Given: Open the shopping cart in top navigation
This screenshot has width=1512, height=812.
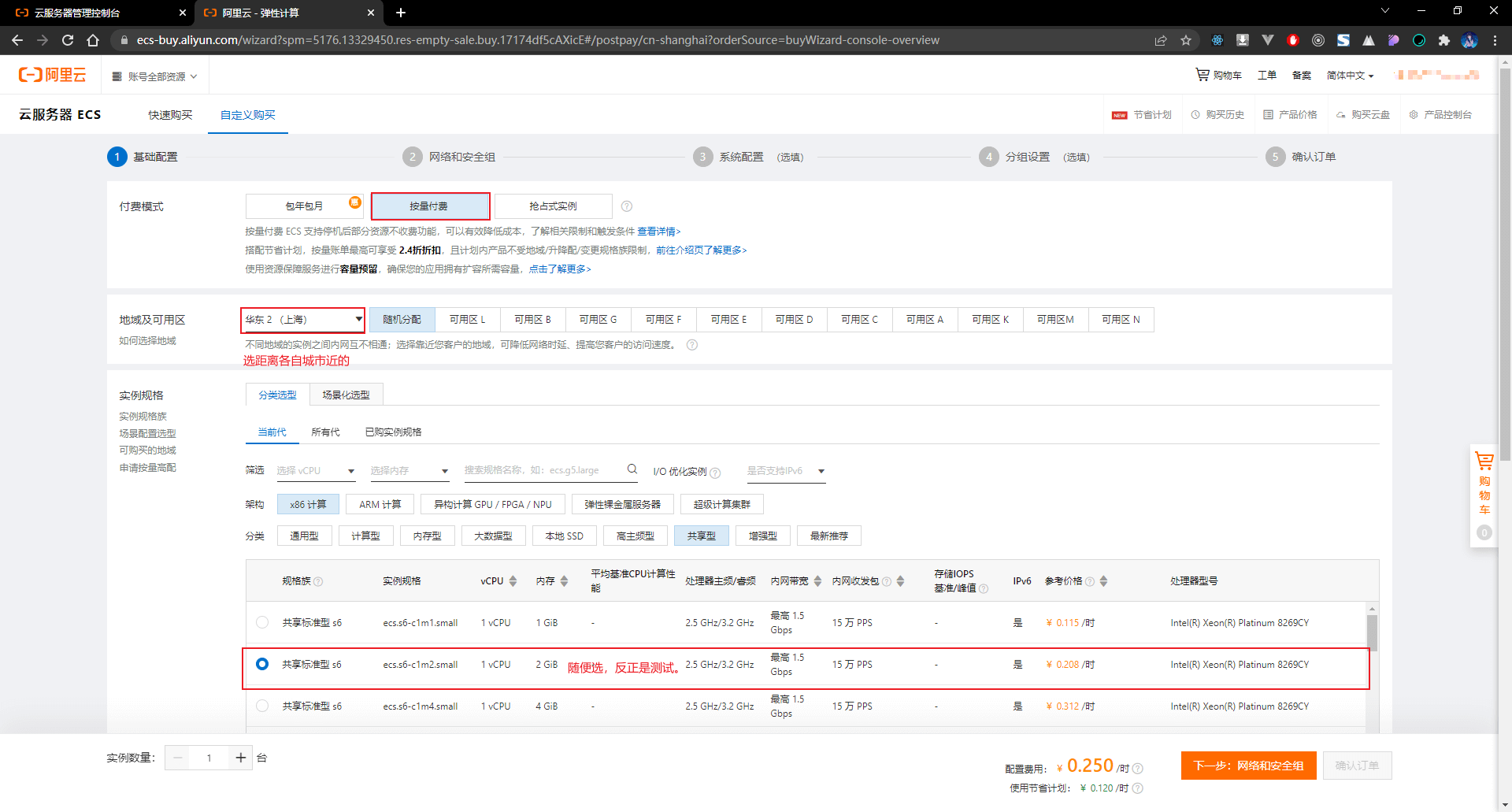Looking at the screenshot, I should coord(1218,75).
